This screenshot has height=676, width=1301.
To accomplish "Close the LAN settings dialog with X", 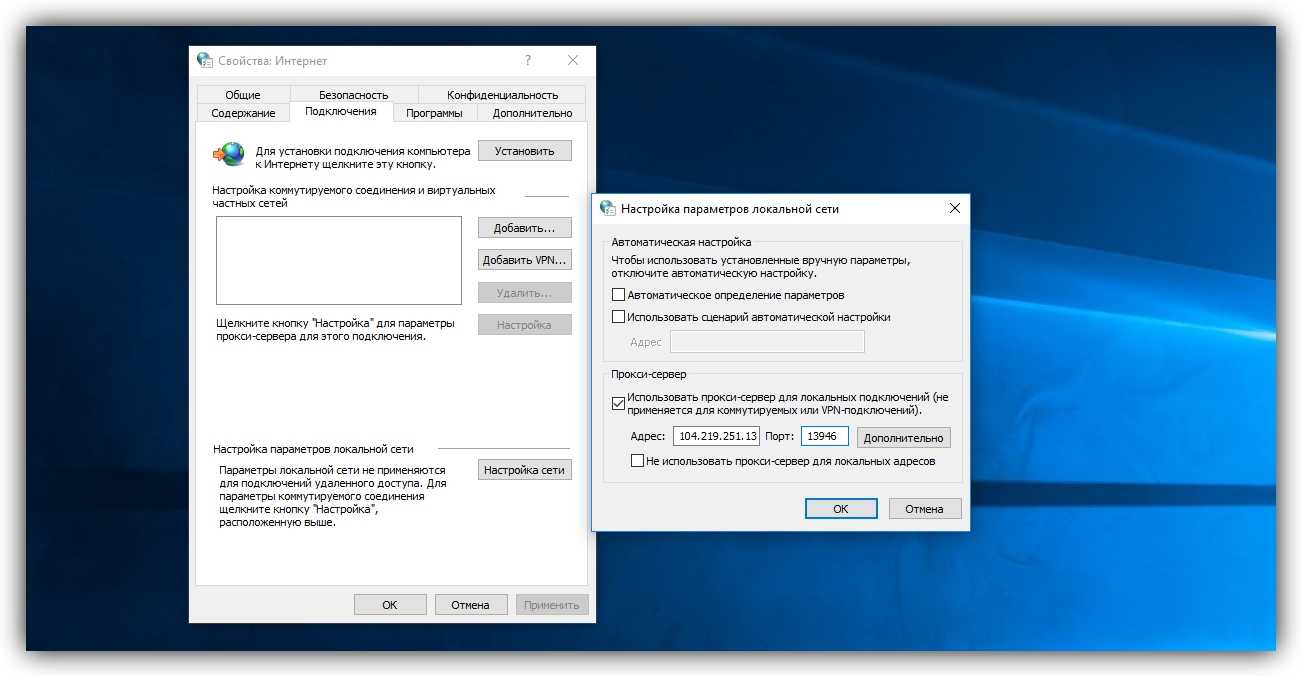I will click(x=954, y=208).
